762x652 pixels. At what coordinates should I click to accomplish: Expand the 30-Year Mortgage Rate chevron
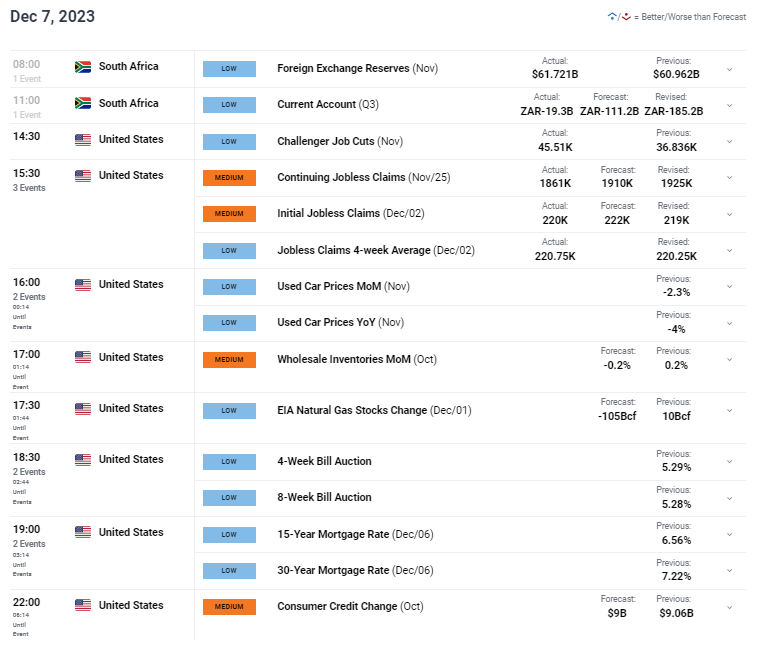click(x=729, y=570)
